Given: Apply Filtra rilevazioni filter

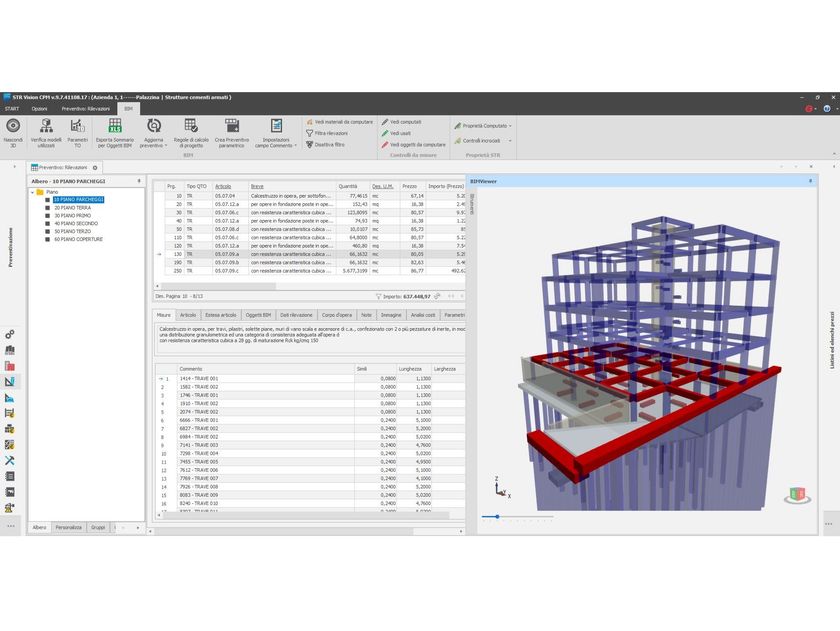Looking at the screenshot, I should coord(327,133).
